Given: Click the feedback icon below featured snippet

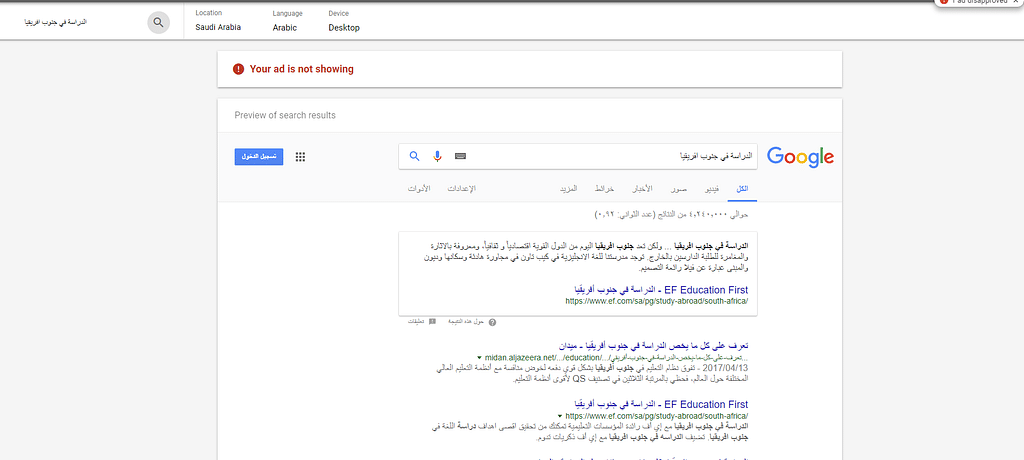Looking at the screenshot, I should 432,322.
